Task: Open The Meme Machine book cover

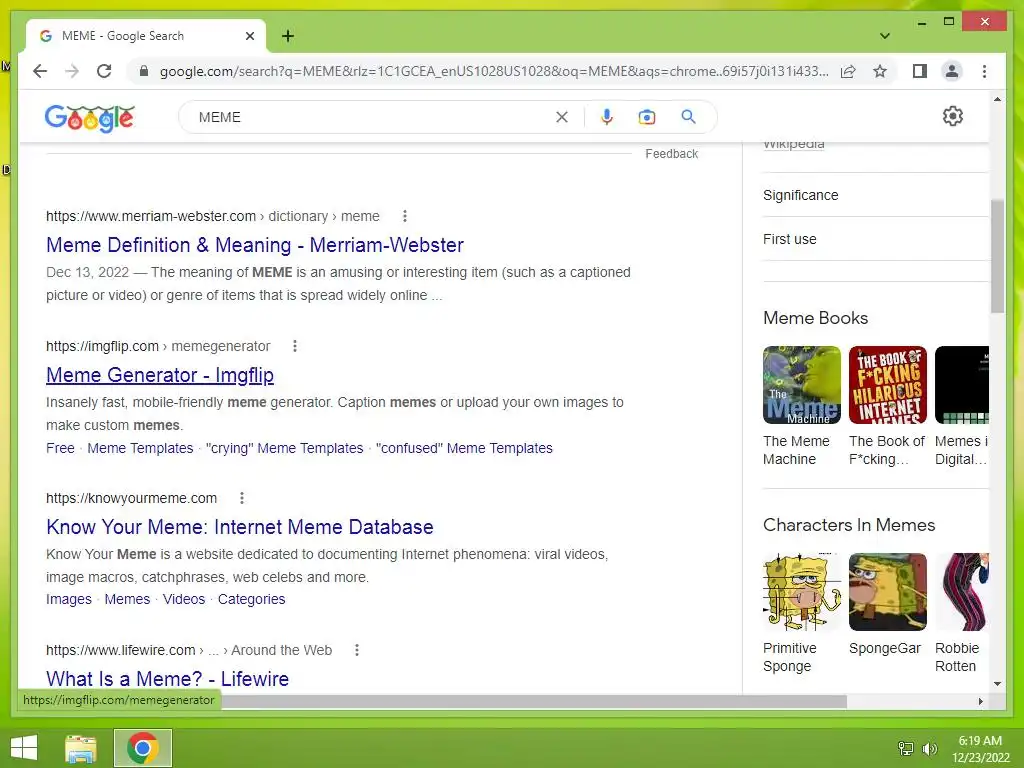Action: (802, 385)
